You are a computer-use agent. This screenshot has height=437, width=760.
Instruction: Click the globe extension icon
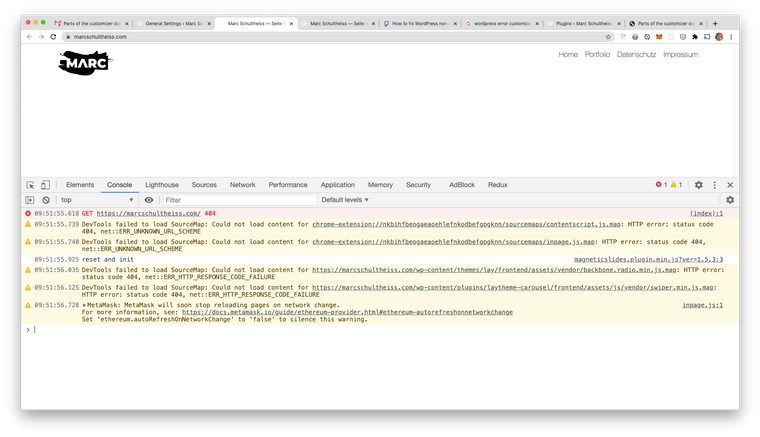point(635,37)
